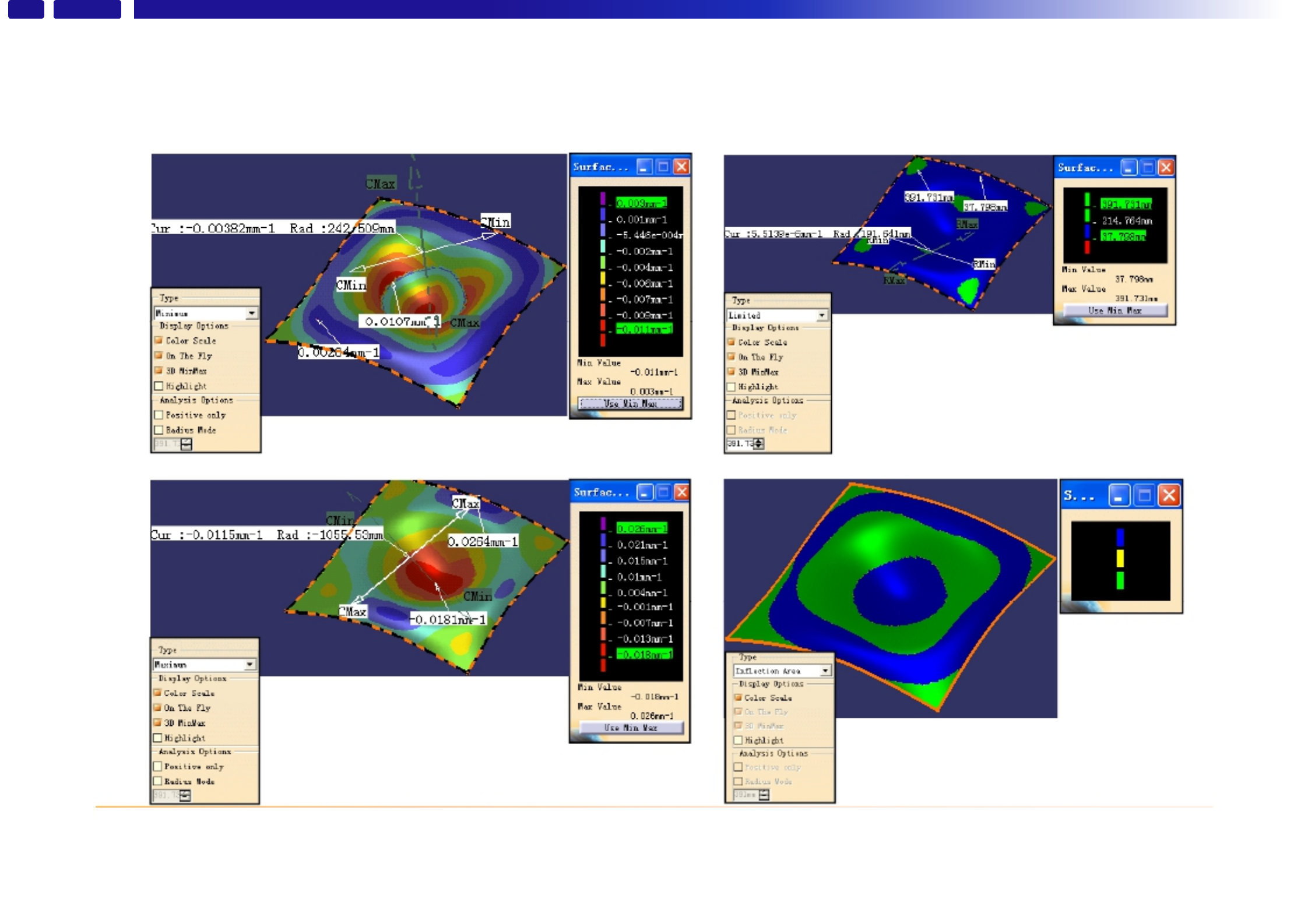The image size is (1308, 924).
Task: Close the color scale window with 0.026mm-1 maximum
Action: (681, 493)
